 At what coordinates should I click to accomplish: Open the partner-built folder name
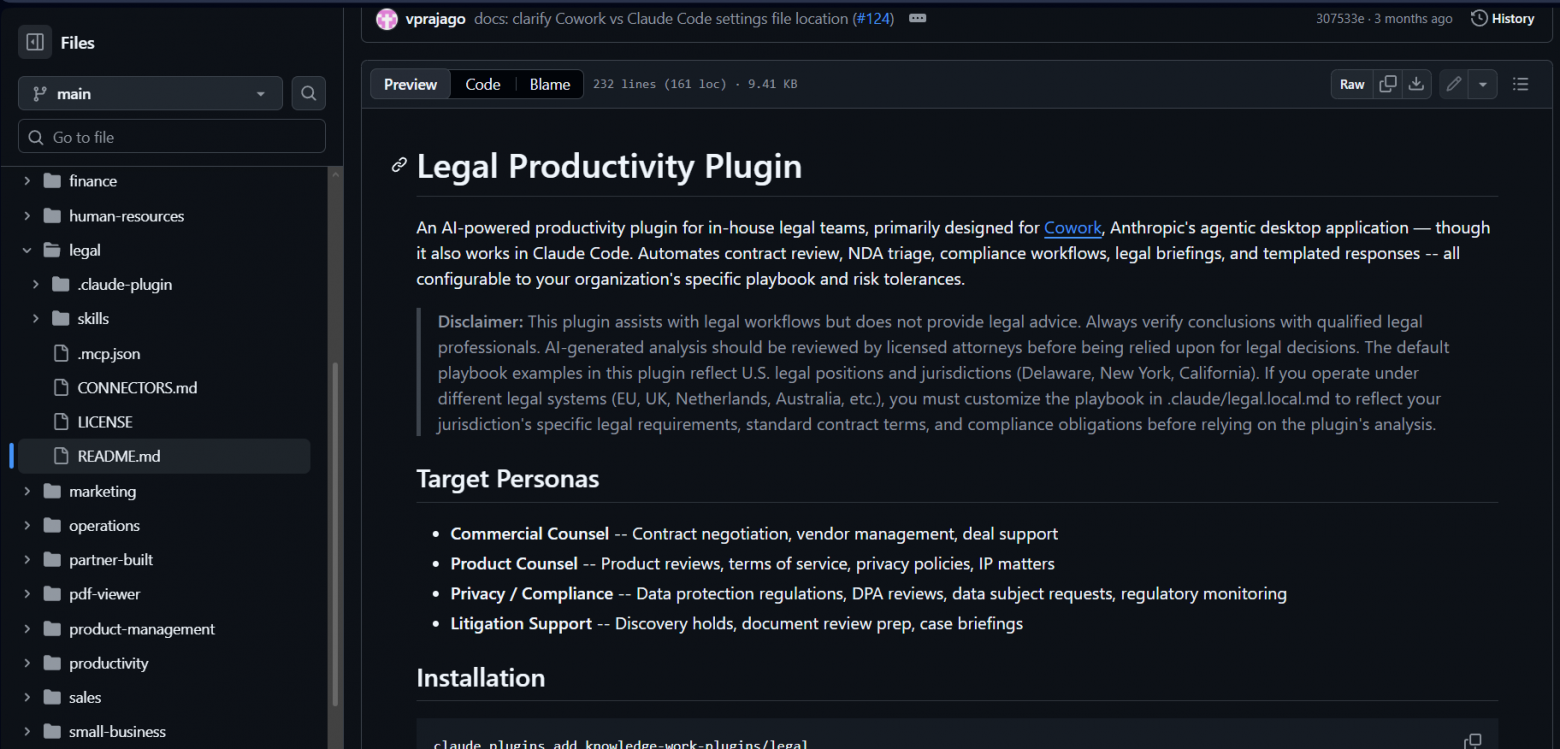pos(111,559)
